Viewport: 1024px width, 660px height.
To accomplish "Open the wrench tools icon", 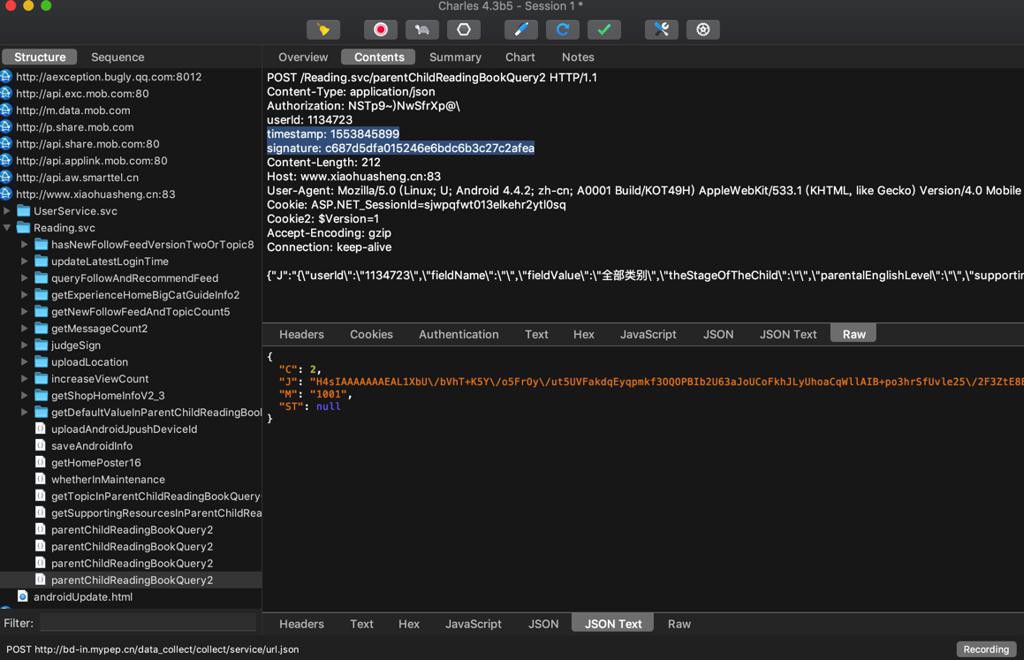I will [661, 30].
